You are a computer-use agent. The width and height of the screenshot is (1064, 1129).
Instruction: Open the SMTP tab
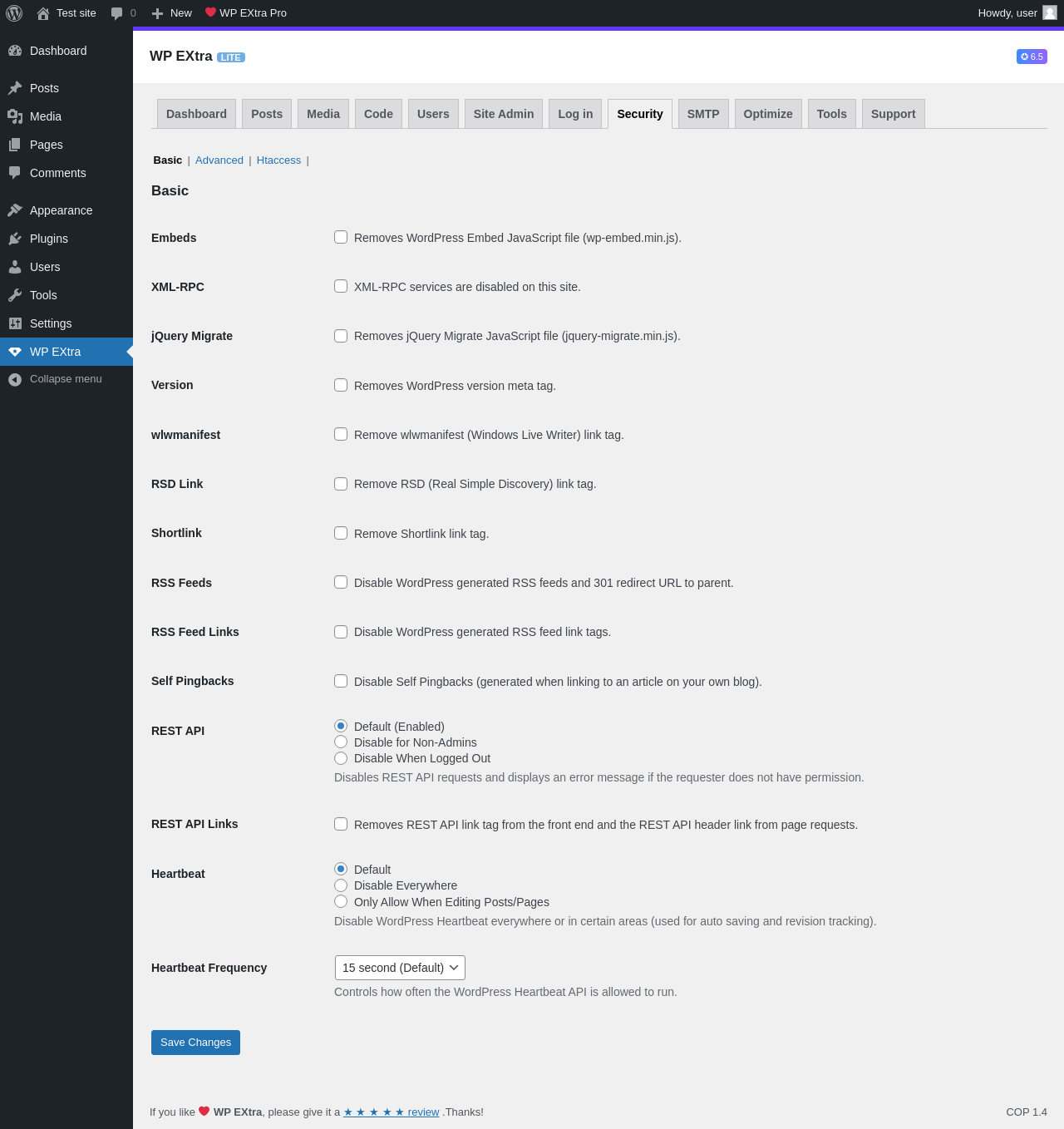(703, 114)
